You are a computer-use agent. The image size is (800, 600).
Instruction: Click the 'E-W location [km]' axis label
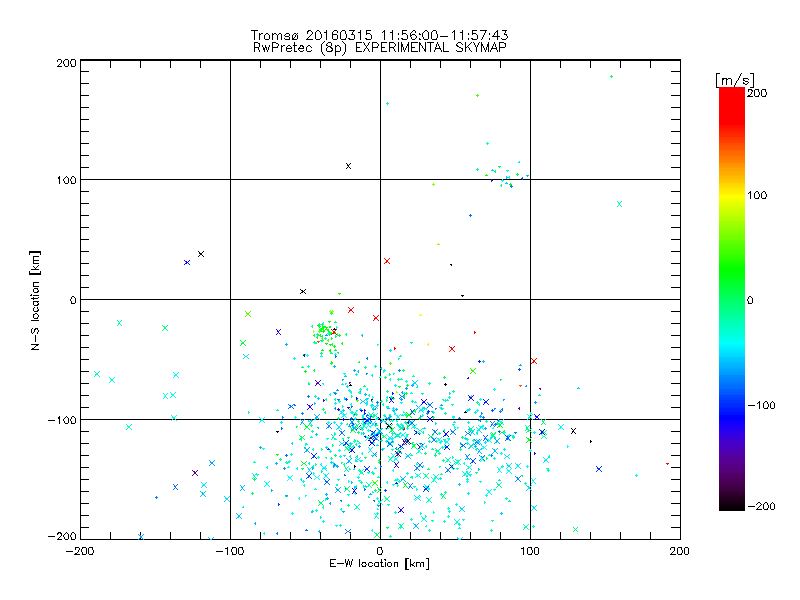pyautogui.click(x=379, y=564)
